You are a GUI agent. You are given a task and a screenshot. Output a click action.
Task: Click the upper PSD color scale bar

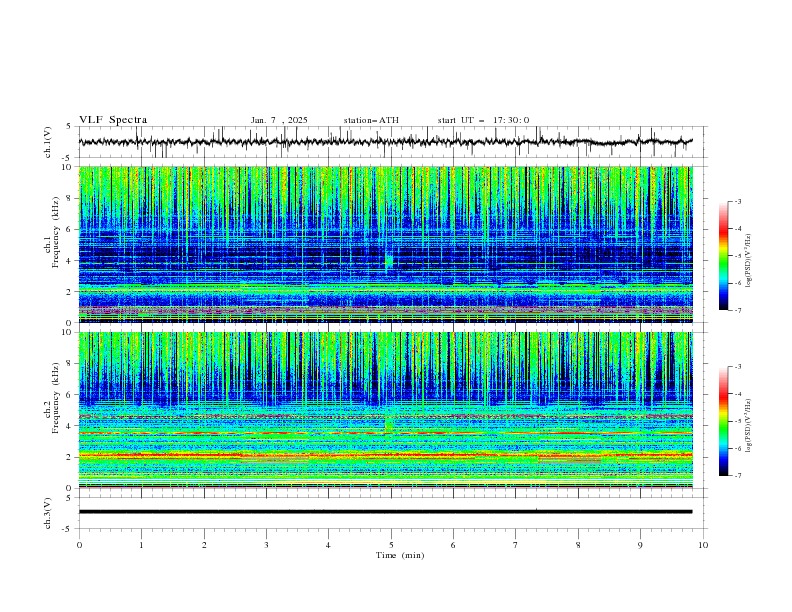(x=723, y=255)
